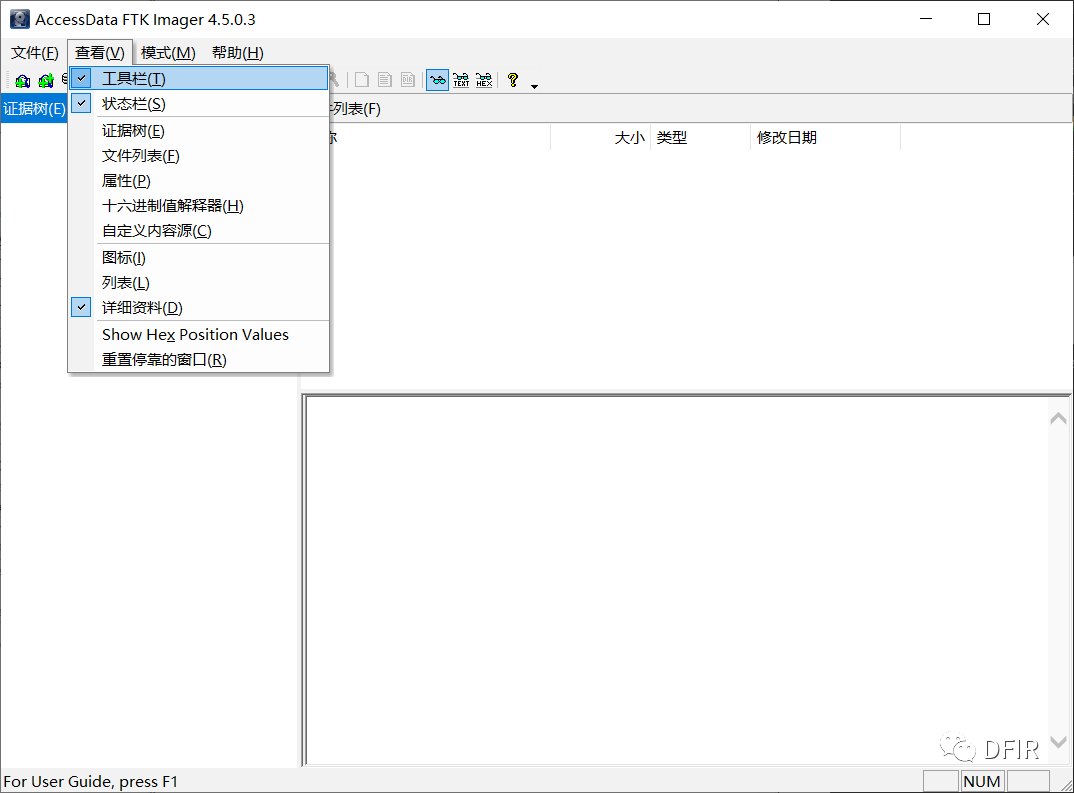The height and width of the screenshot is (793, 1074).
Task: Minimize the FTK Imager window
Action: pos(926,19)
